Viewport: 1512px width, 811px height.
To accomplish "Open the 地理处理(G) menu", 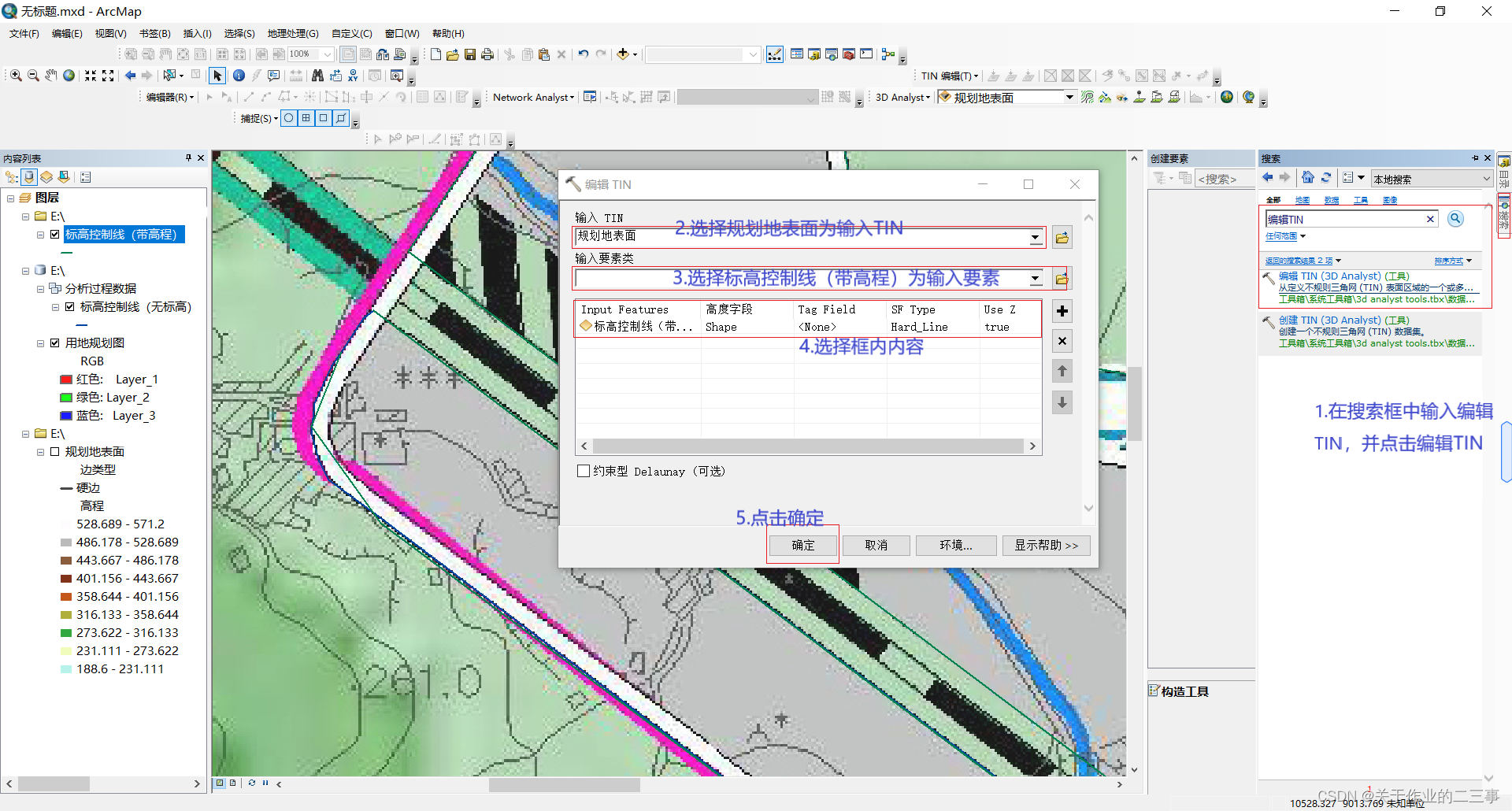I will 292,33.
